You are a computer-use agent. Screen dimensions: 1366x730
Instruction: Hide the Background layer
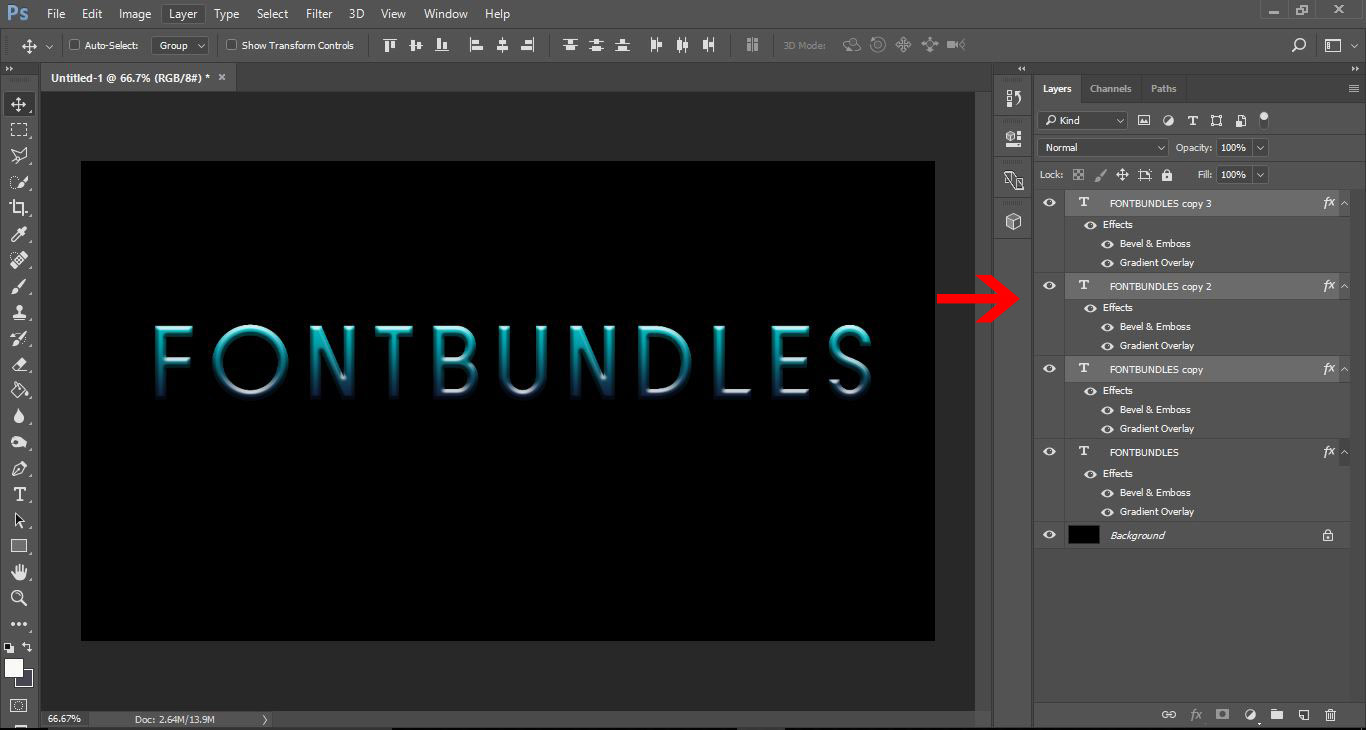1049,535
